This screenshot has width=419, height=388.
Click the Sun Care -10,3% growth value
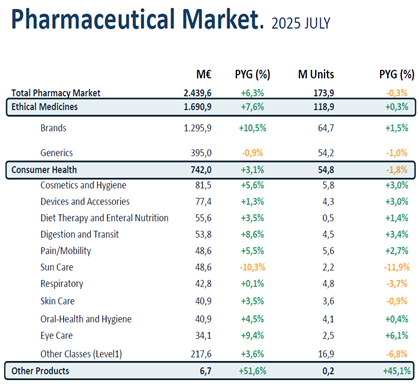coord(253,267)
